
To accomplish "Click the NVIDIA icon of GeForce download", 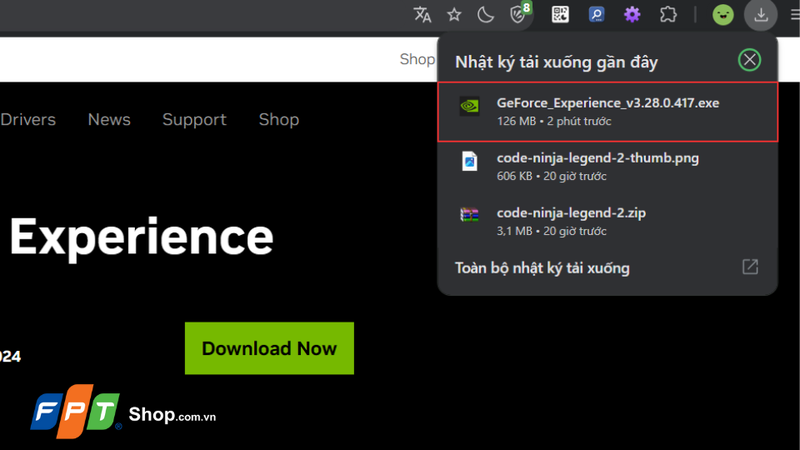I will coord(469,106).
